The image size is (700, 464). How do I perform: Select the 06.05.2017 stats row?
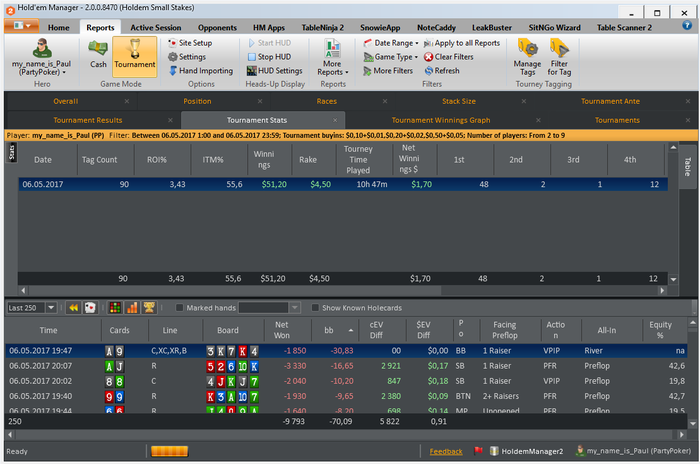click(x=343, y=184)
